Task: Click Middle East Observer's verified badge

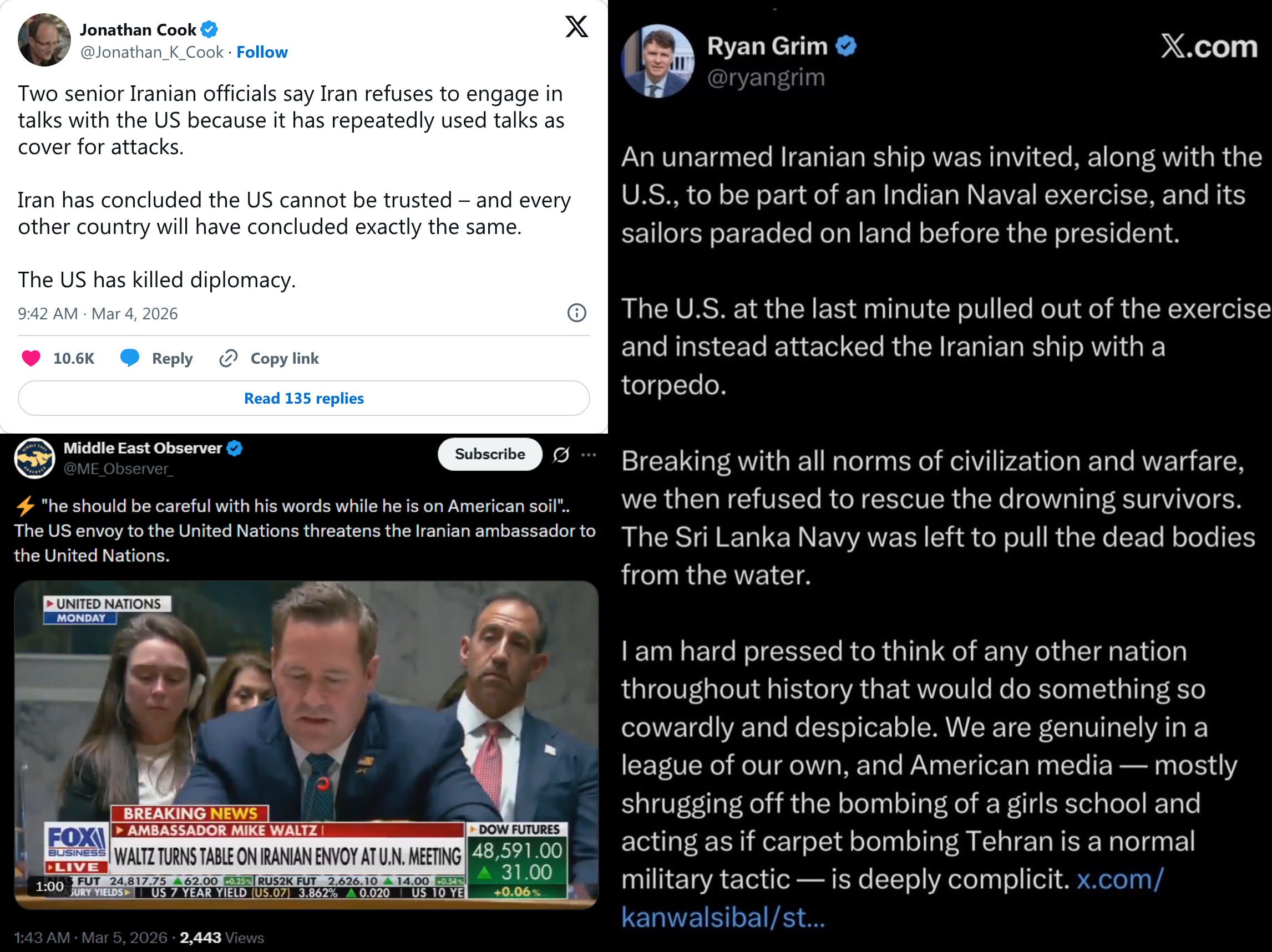Action: tap(235, 448)
